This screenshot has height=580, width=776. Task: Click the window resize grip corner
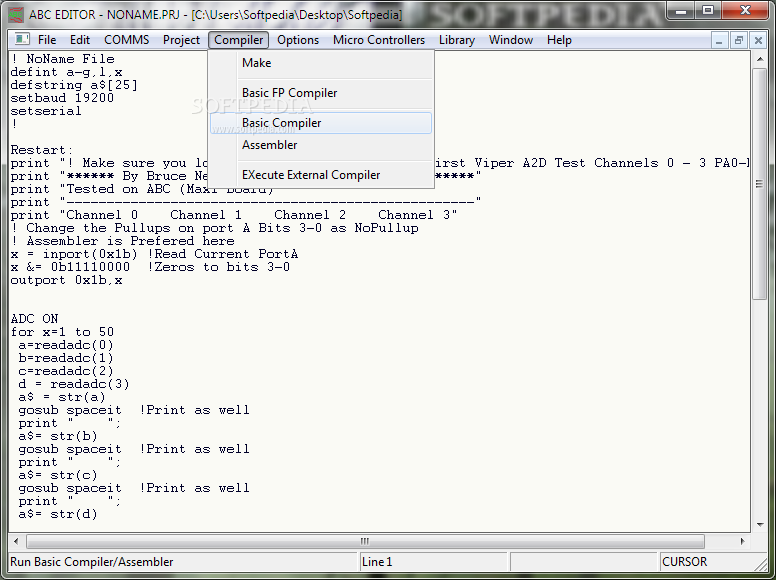(761, 564)
